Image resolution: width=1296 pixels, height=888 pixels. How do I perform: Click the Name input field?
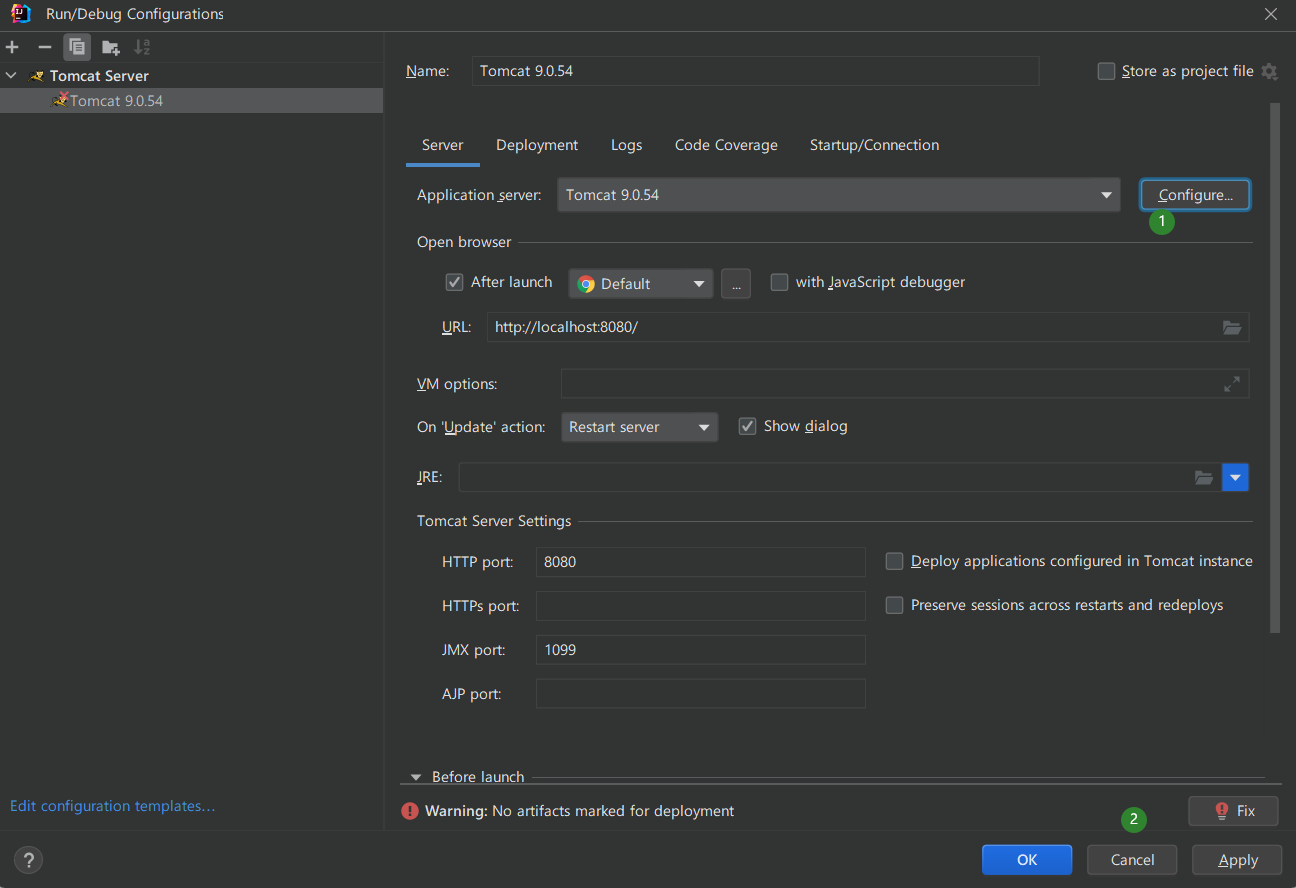(756, 71)
